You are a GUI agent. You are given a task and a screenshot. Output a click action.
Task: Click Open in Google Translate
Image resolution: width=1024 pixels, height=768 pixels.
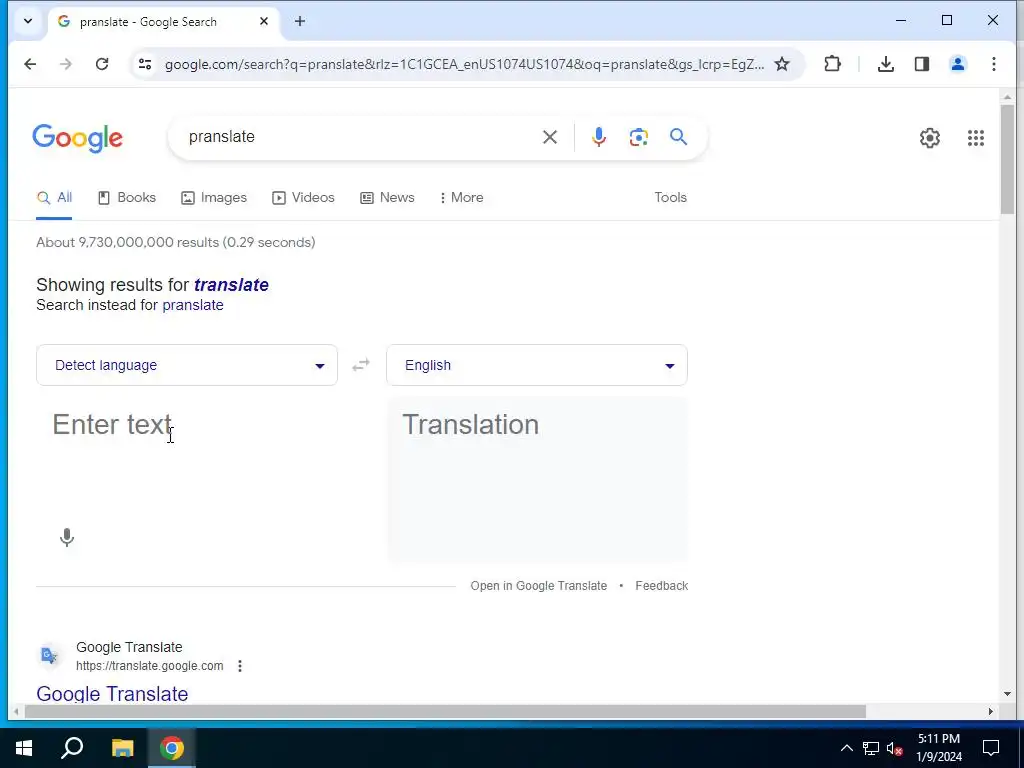click(x=539, y=586)
